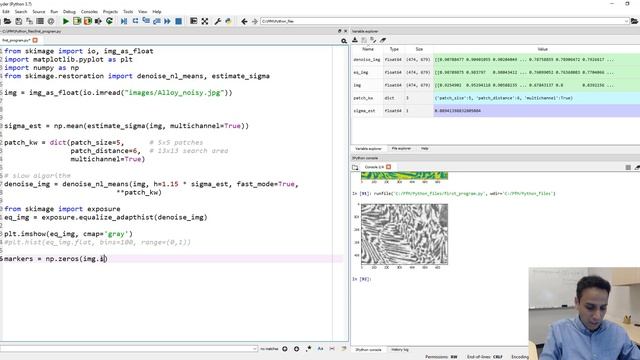640x360 pixels.
Task: Go back with left arrow
Action: pyautogui.click(x=244, y=21)
